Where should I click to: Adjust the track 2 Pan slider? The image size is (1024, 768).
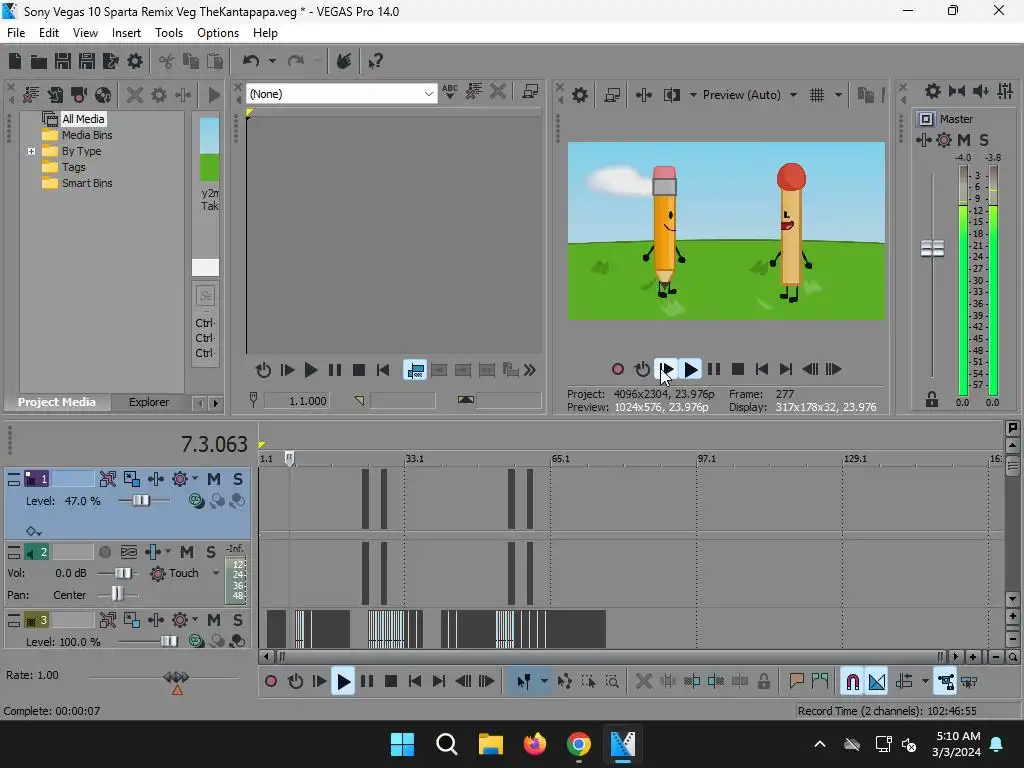[x=117, y=594]
